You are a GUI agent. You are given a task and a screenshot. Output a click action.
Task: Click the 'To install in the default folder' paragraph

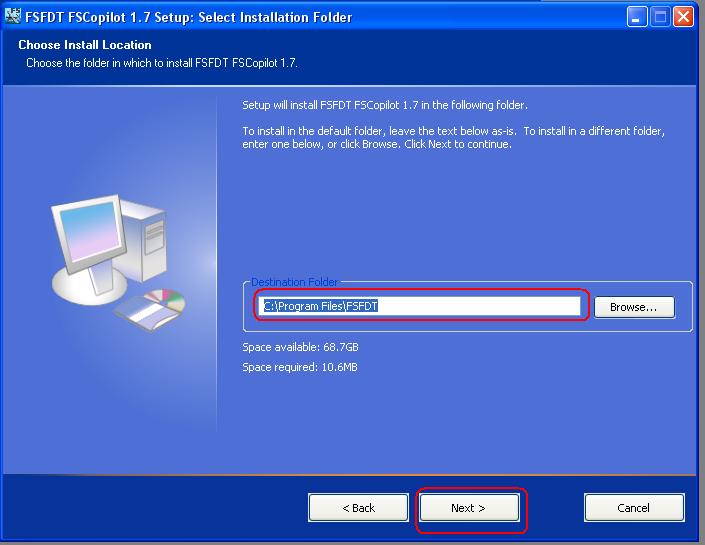(453, 138)
